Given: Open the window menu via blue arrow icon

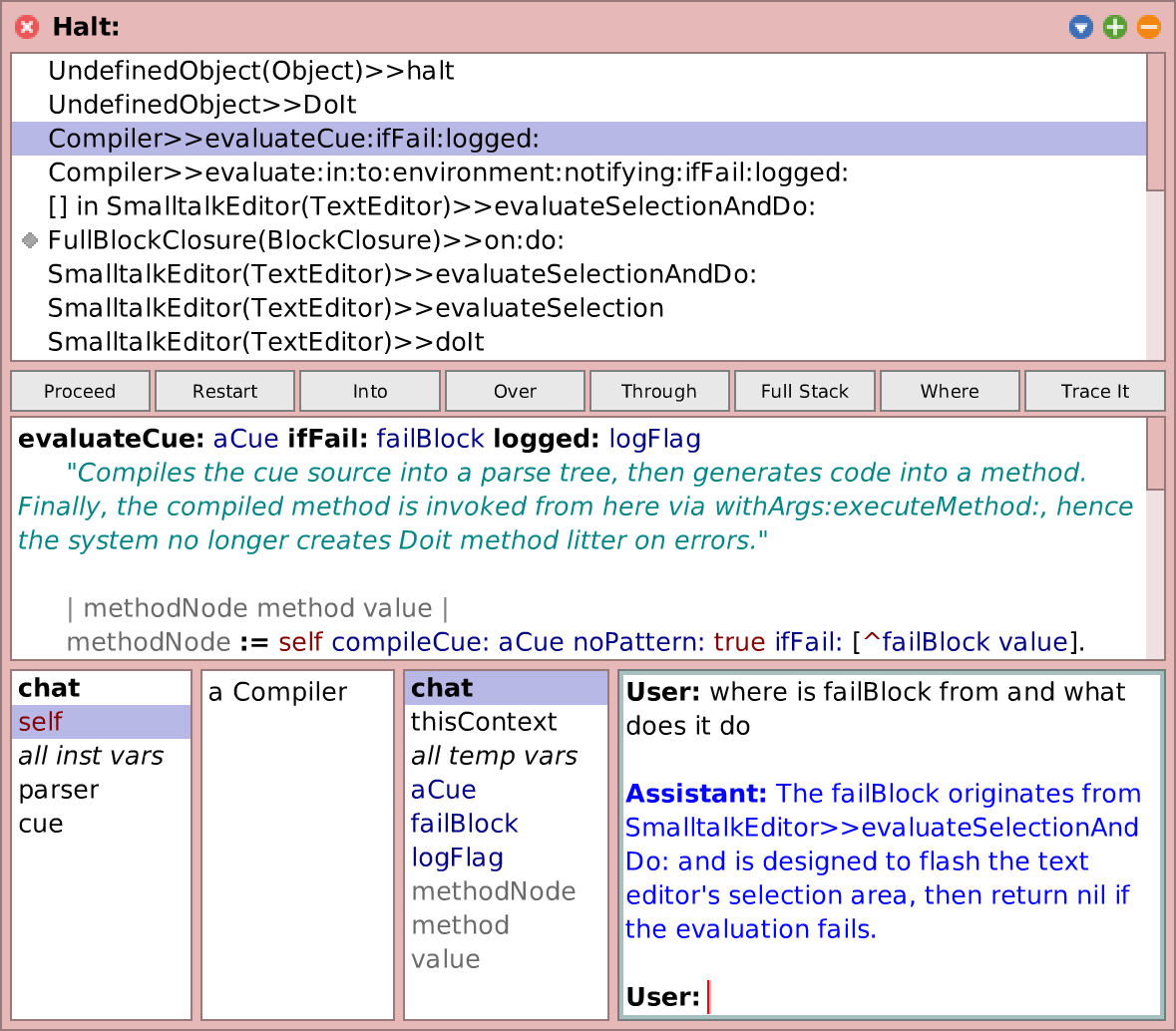Looking at the screenshot, I should tap(1080, 27).
